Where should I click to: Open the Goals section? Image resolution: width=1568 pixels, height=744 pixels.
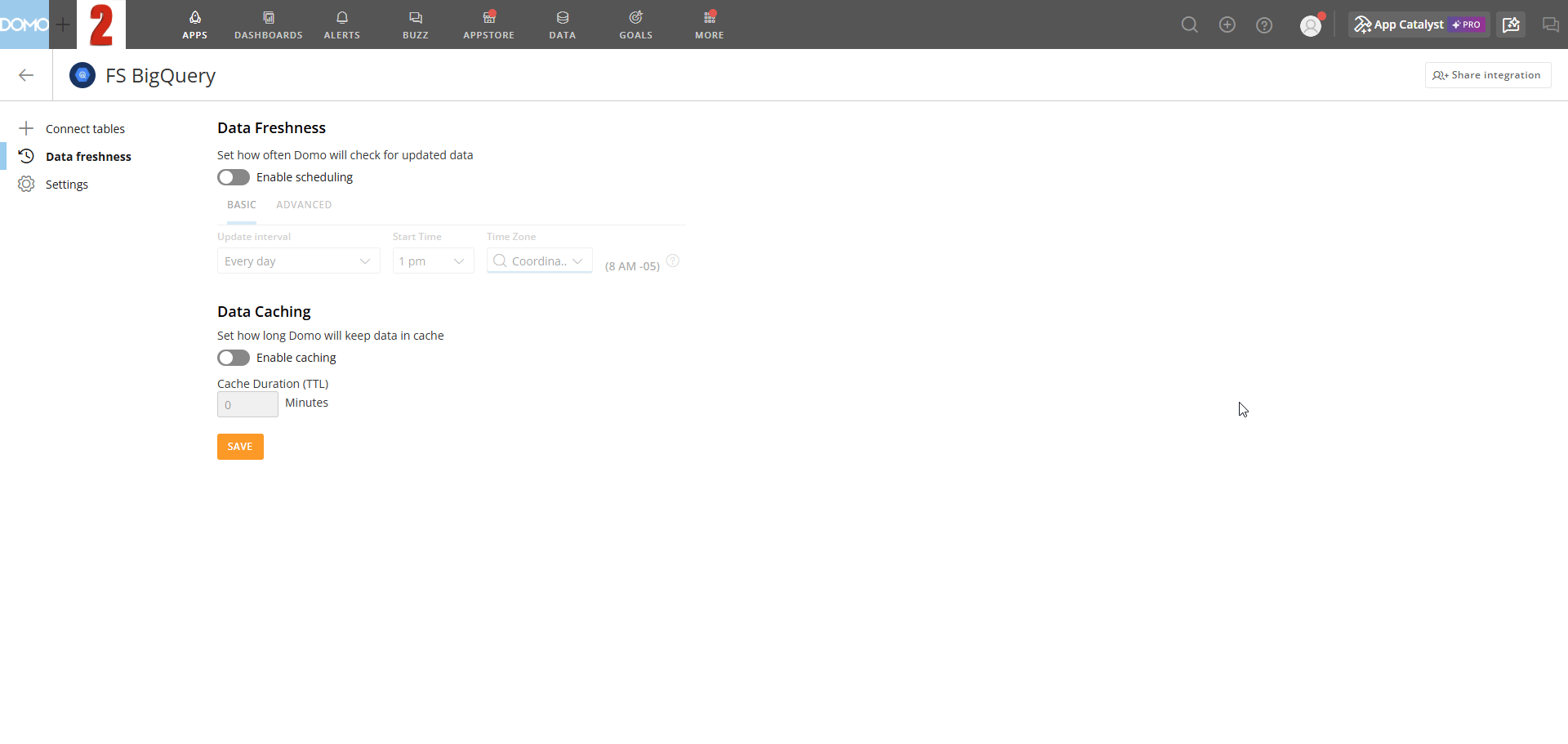point(636,25)
